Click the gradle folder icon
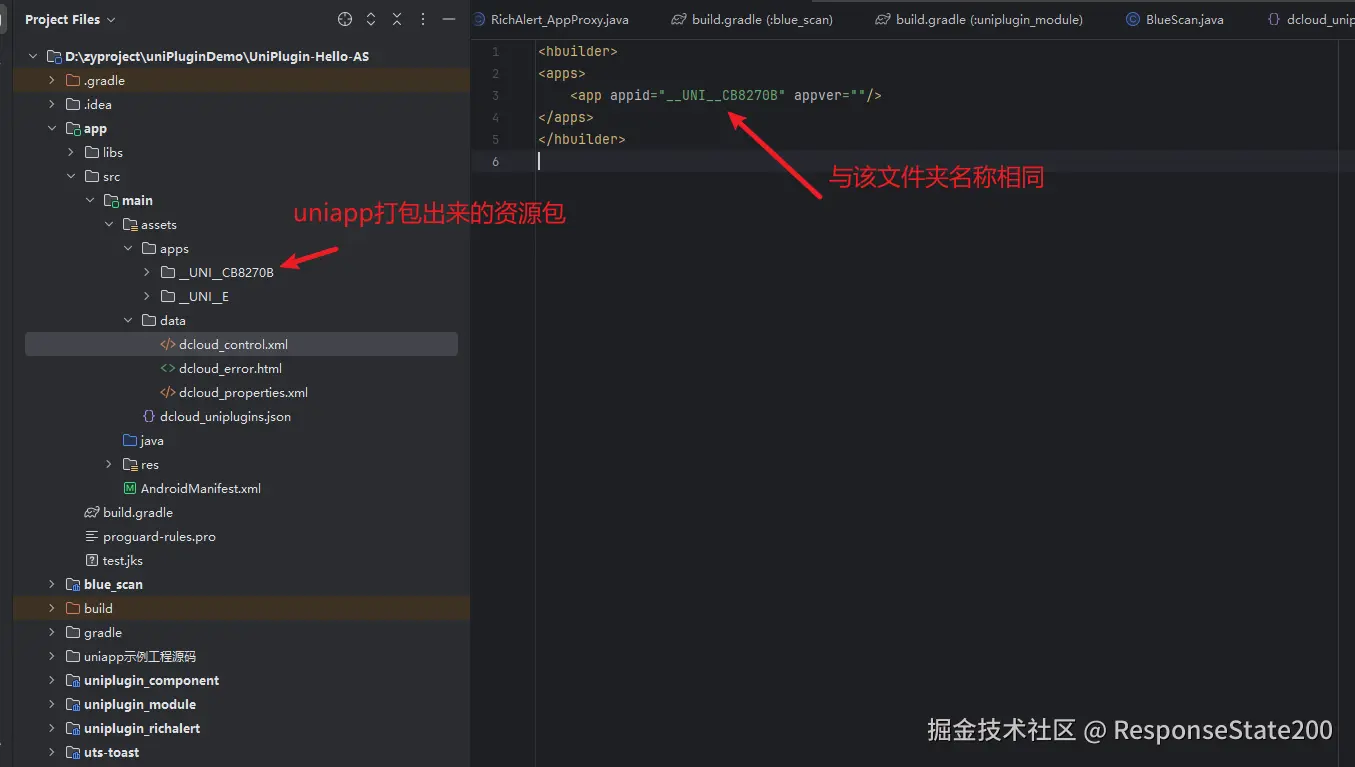 click(73, 632)
